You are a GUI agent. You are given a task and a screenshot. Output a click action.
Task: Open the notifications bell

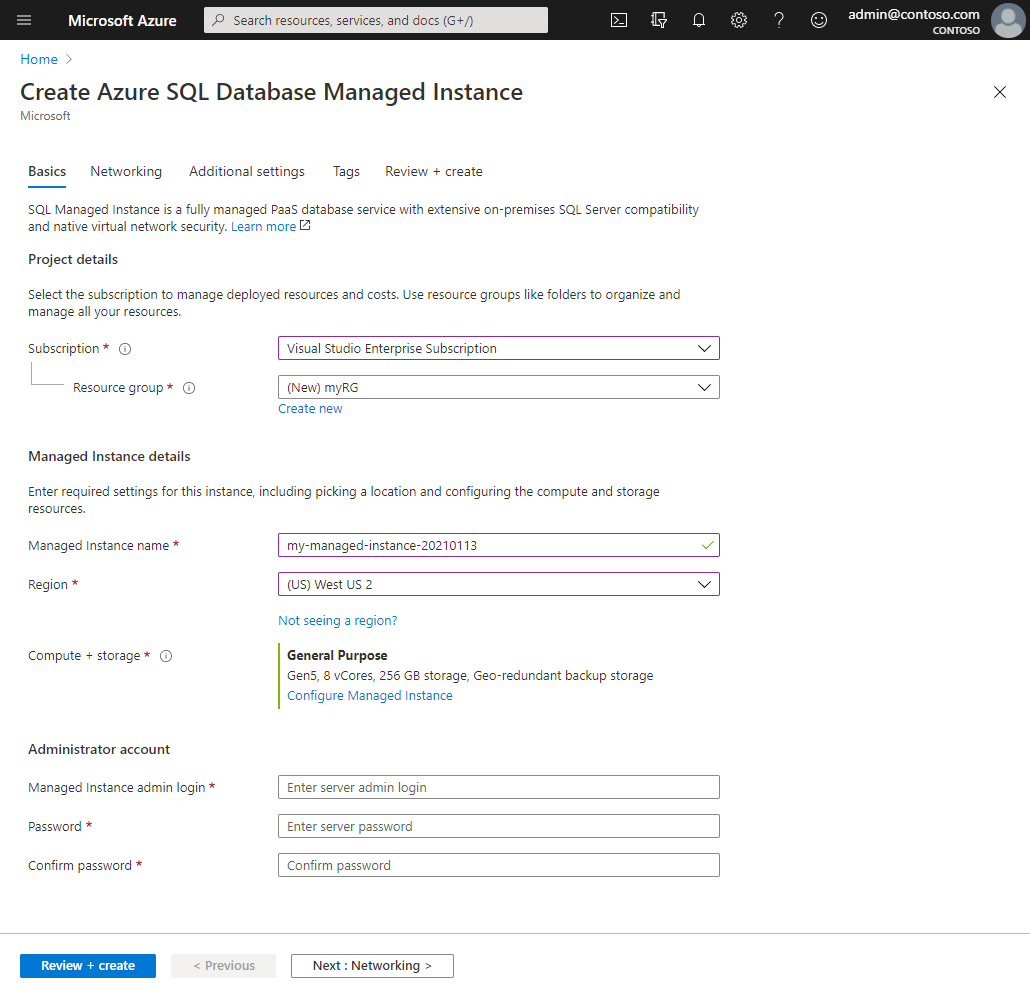pos(698,20)
